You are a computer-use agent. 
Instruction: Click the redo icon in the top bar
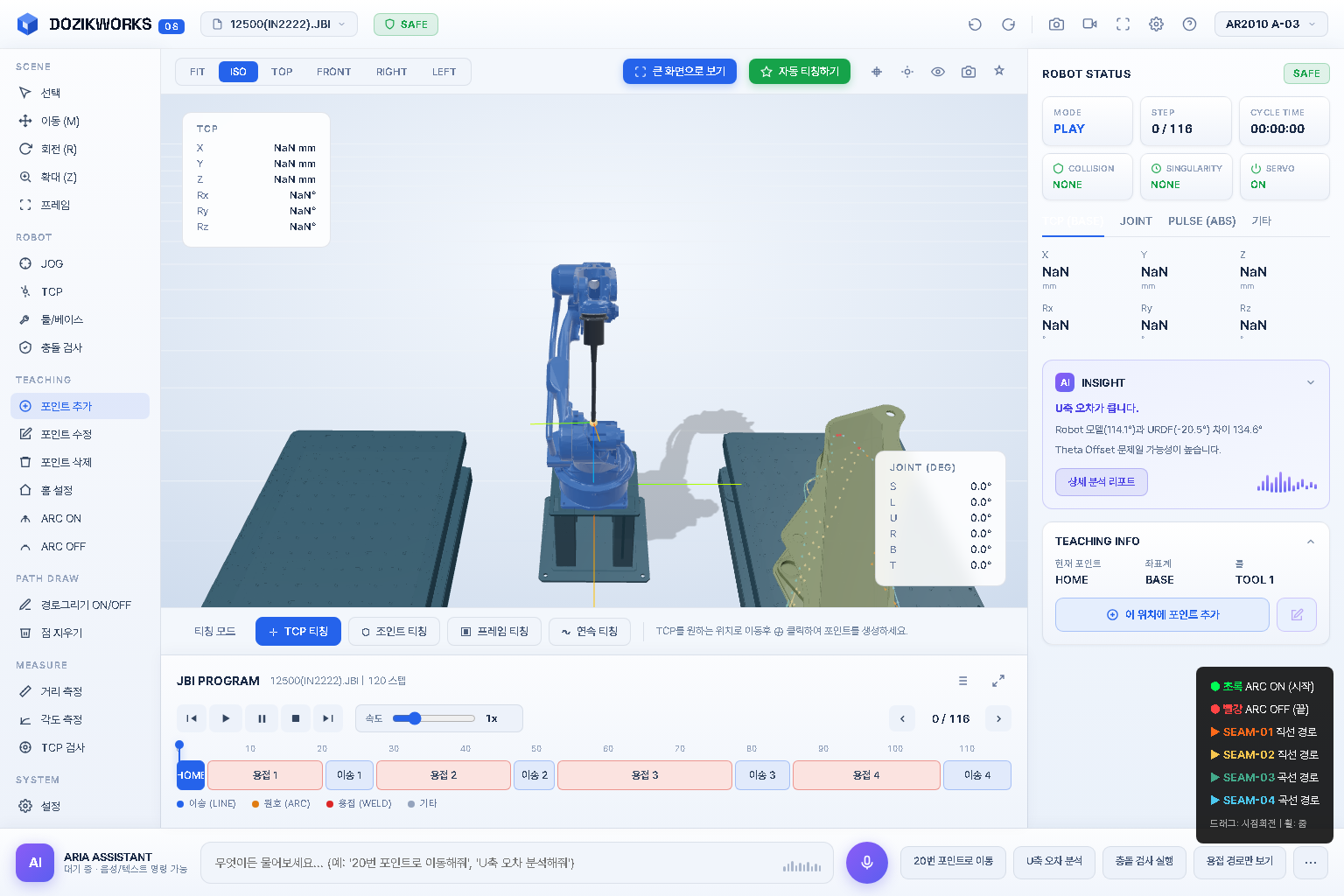click(x=1008, y=24)
